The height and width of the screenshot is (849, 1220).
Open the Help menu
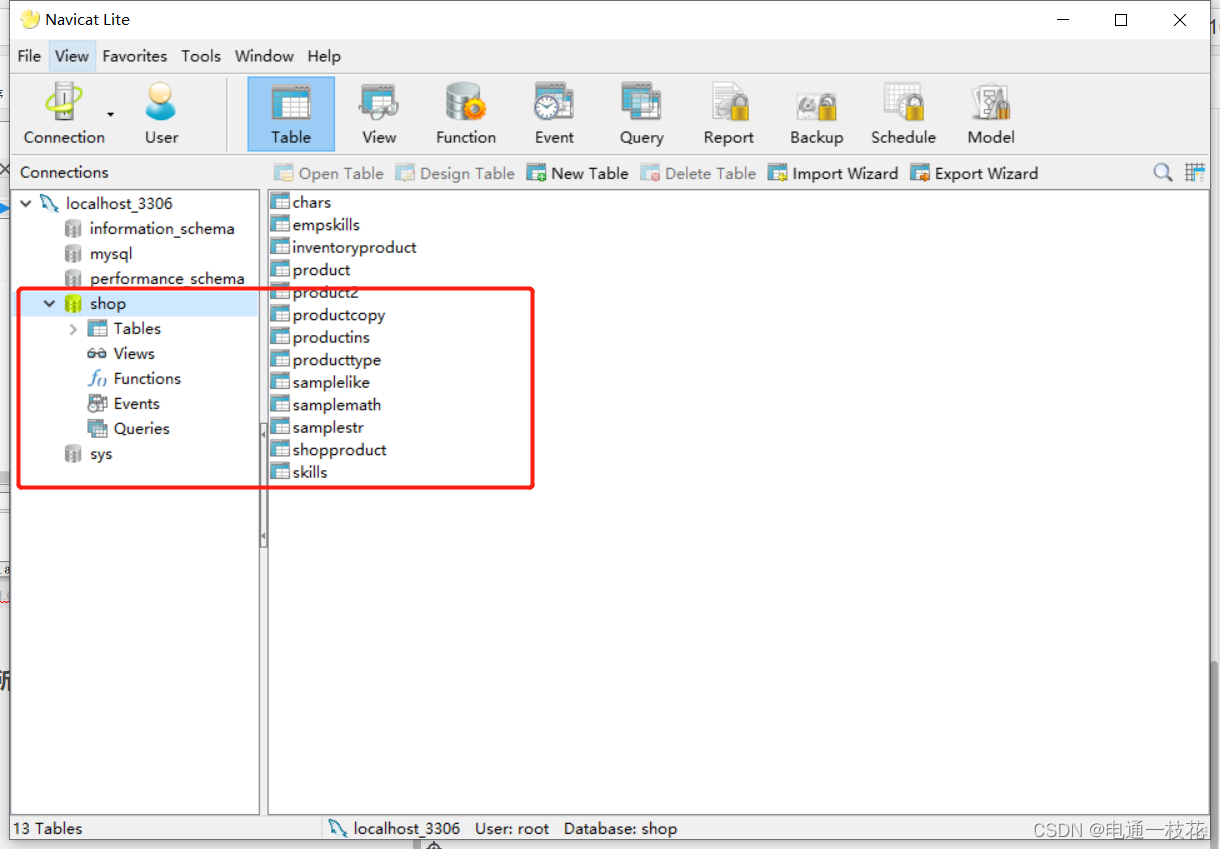coord(324,56)
